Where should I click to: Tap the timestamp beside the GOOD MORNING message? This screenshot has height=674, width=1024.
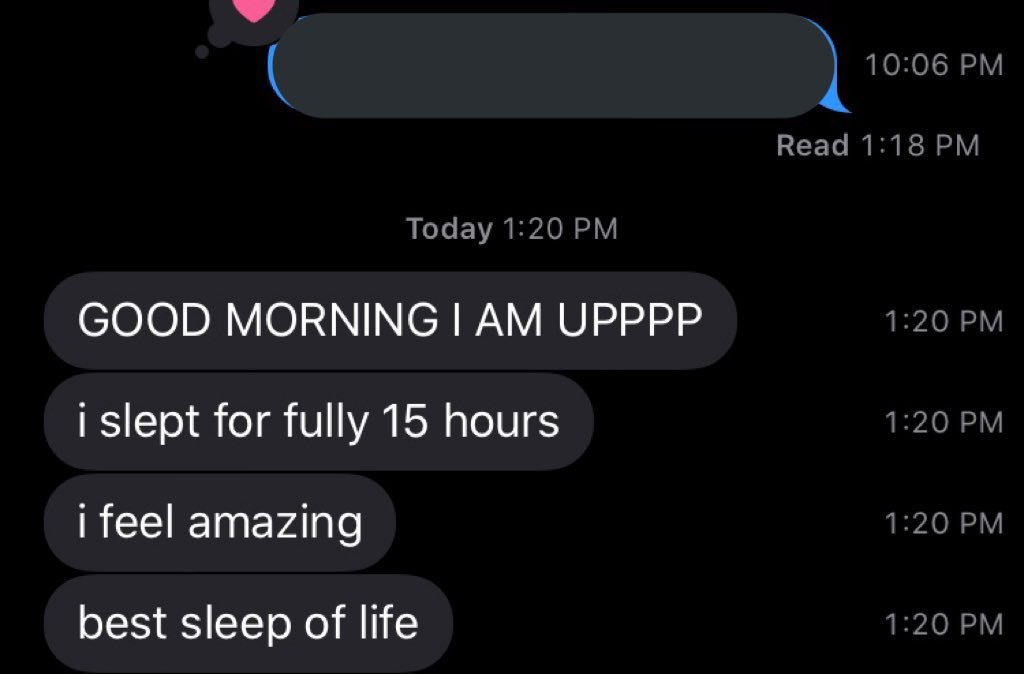tap(944, 321)
